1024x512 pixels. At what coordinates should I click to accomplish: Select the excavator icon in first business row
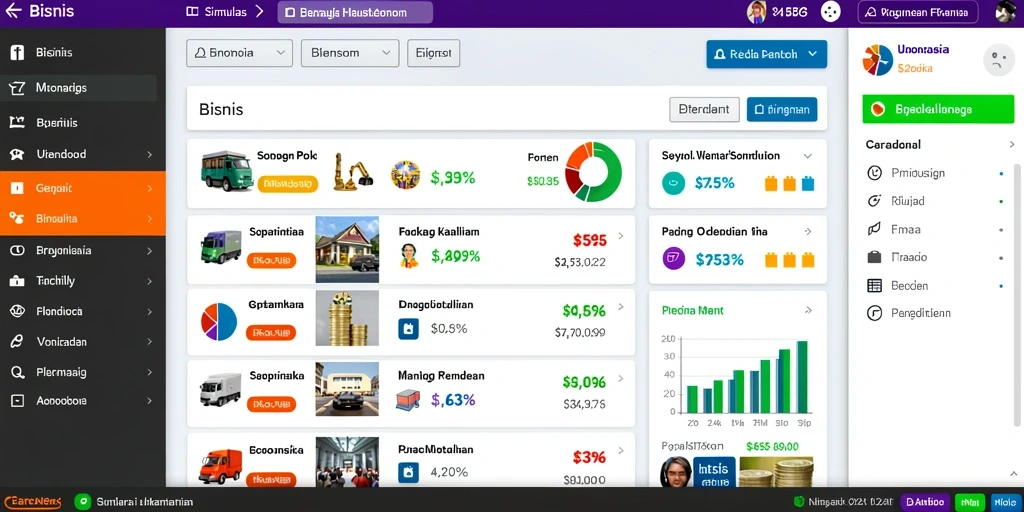tap(353, 172)
